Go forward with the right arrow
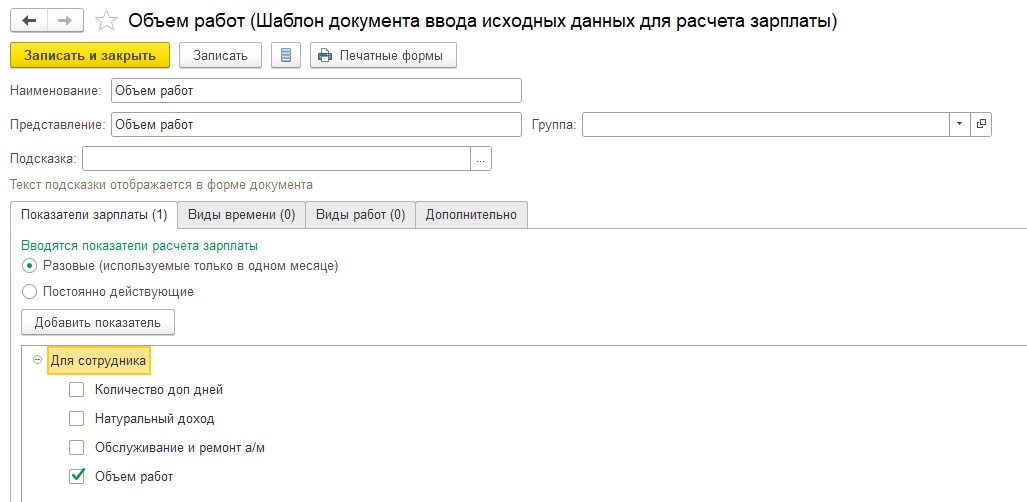Screen dimensions: 1027x502 coord(64,21)
